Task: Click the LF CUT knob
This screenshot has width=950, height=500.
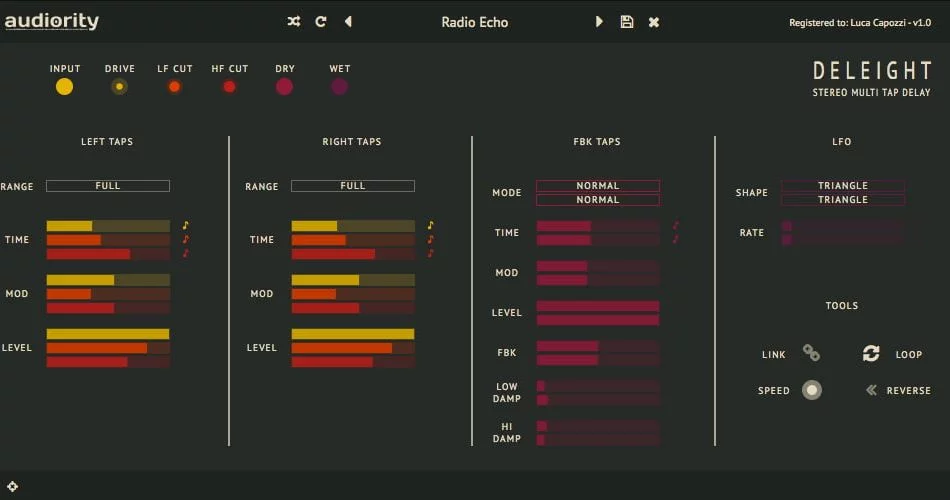Action: [x=174, y=87]
